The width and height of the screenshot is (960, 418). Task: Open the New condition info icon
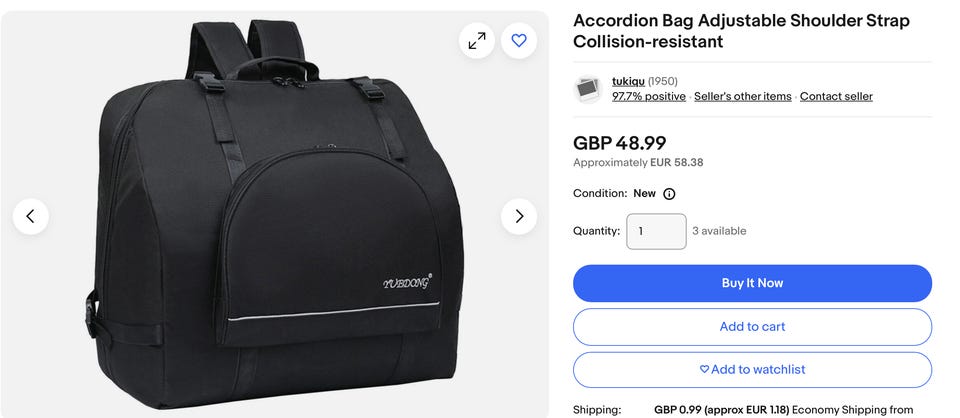(x=669, y=194)
